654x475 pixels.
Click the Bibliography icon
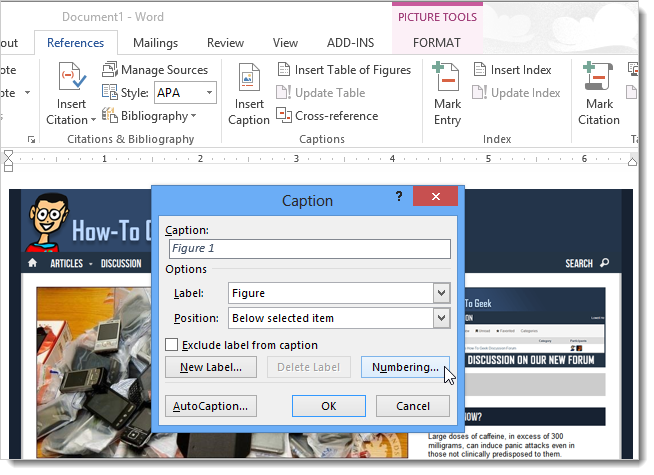110,116
